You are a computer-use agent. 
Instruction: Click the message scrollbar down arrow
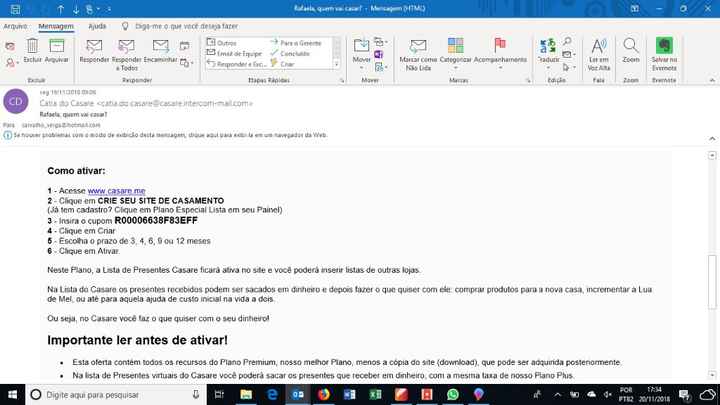(712, 375)
